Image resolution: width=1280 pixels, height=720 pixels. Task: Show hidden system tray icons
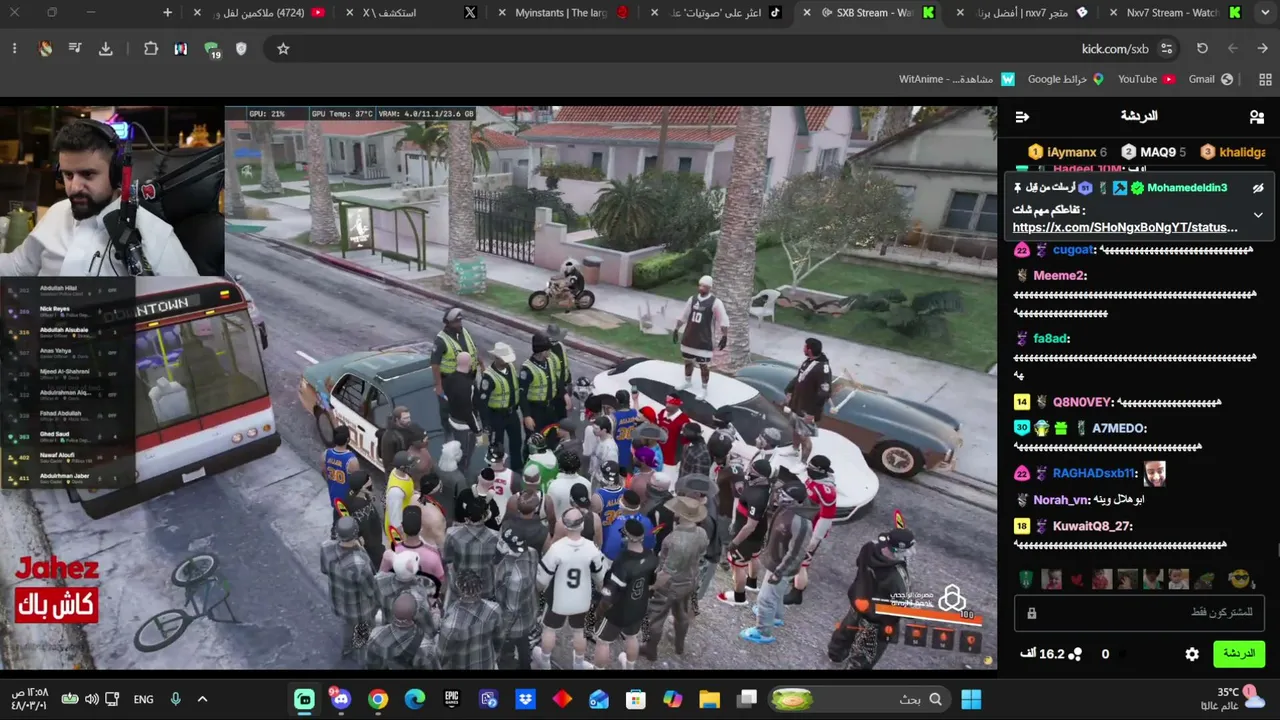click(202, 699)
